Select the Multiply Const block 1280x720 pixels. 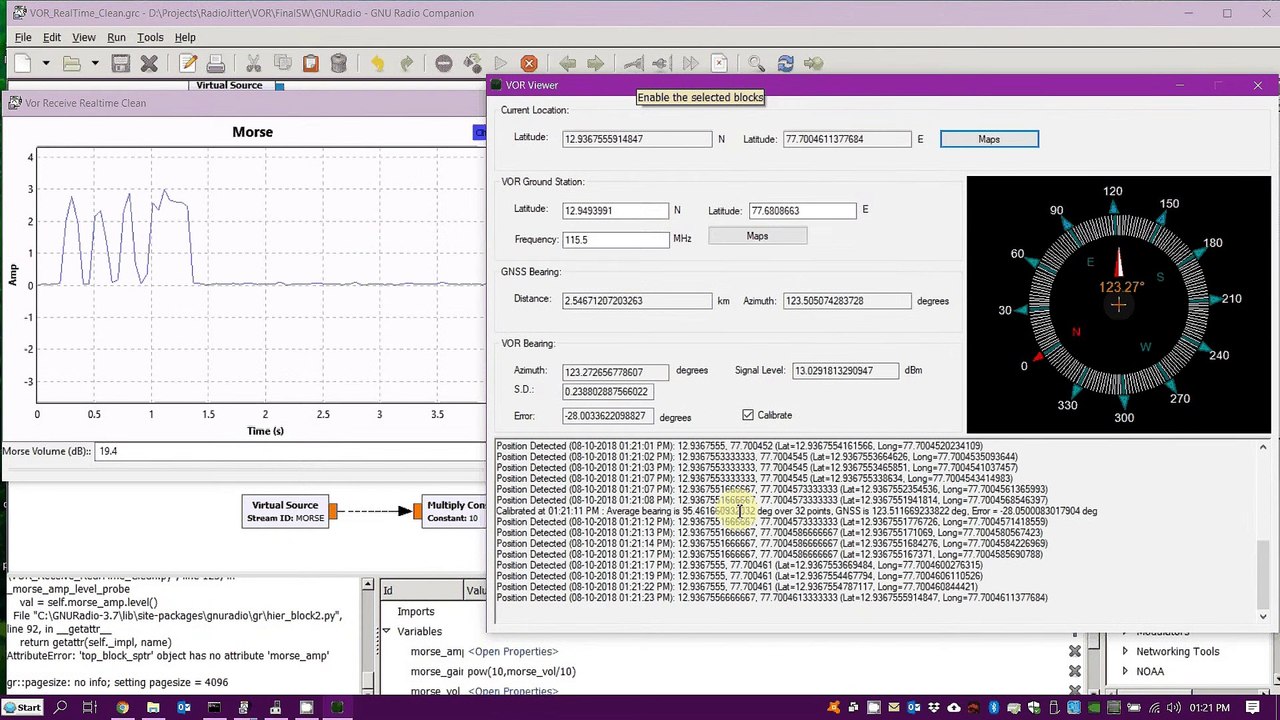click(455, 511)
